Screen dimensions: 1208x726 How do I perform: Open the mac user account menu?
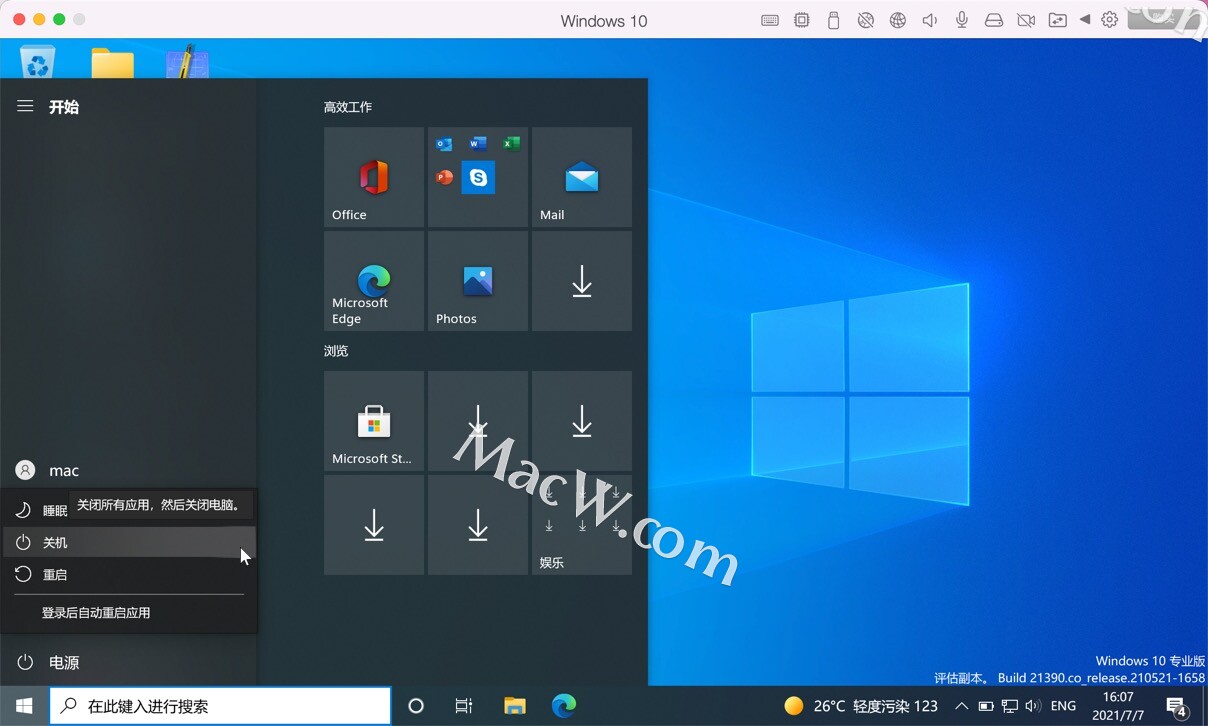(x=128, y=470)
